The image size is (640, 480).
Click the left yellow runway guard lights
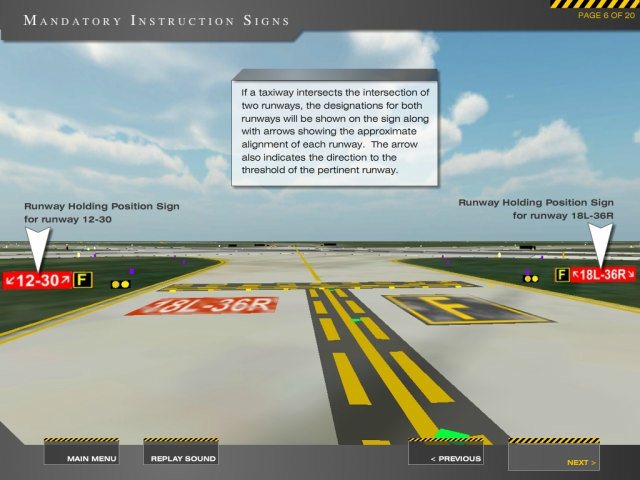(120, 284)
